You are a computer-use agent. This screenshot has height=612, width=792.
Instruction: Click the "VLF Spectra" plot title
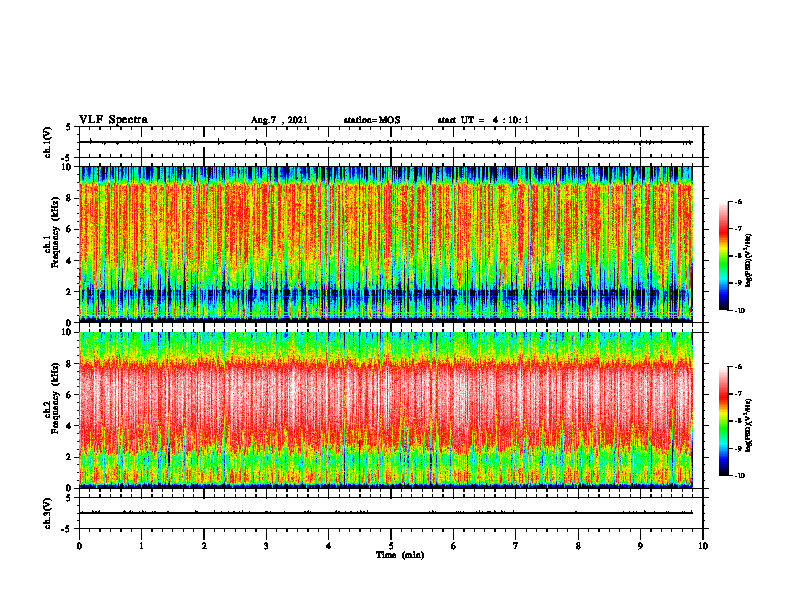113,120
